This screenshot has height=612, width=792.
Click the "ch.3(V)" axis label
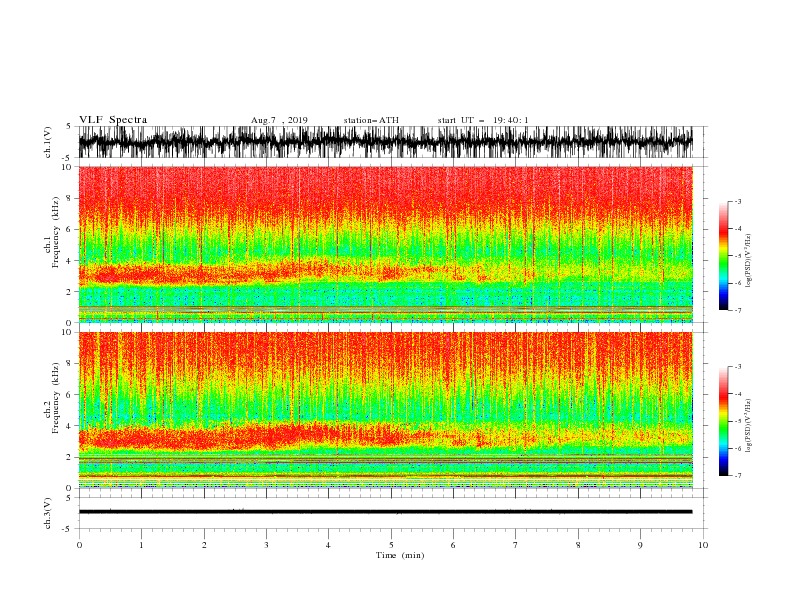pyautogui.click(x=48, y=513)
